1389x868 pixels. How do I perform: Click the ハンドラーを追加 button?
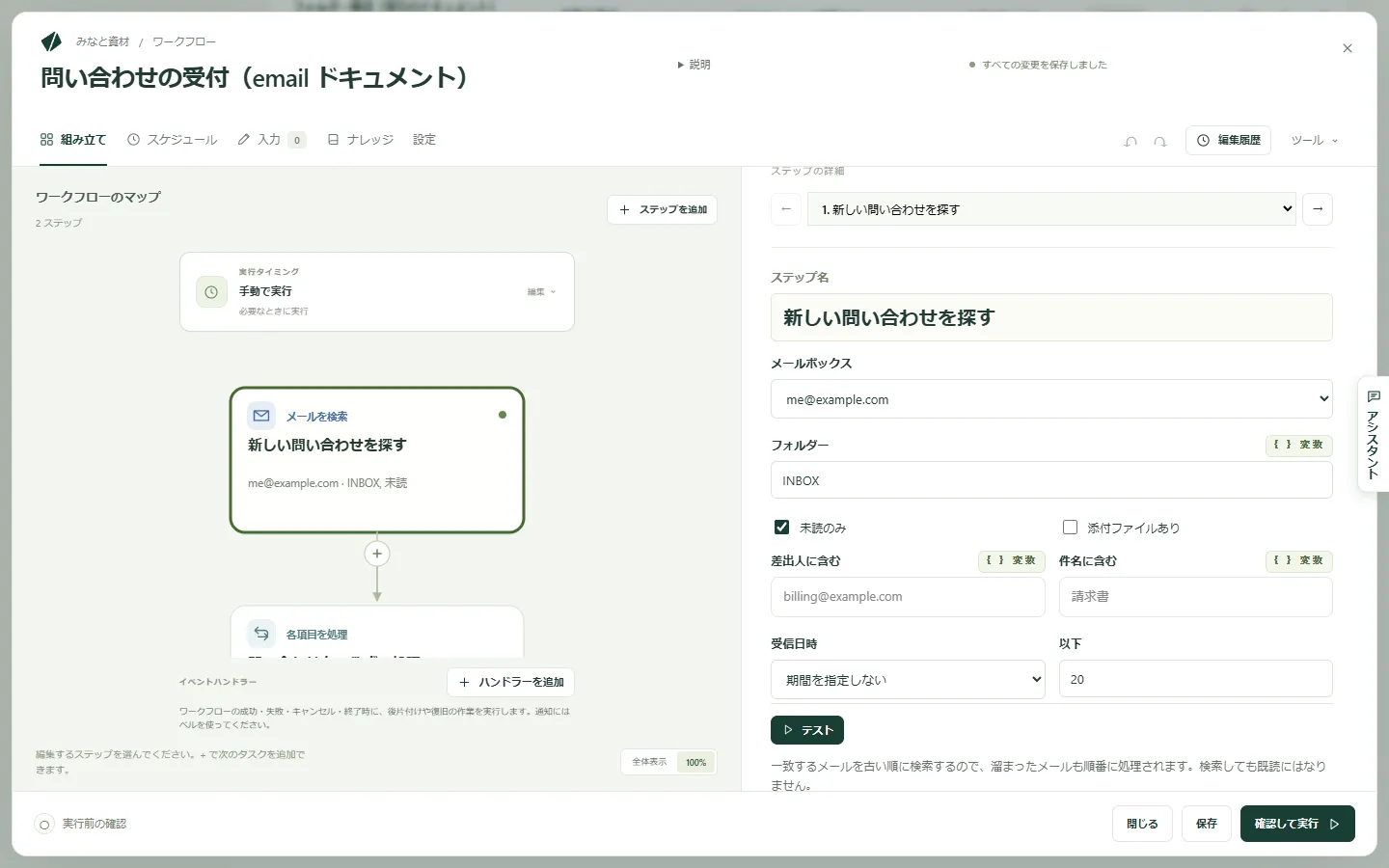click(x=510, y=682)
